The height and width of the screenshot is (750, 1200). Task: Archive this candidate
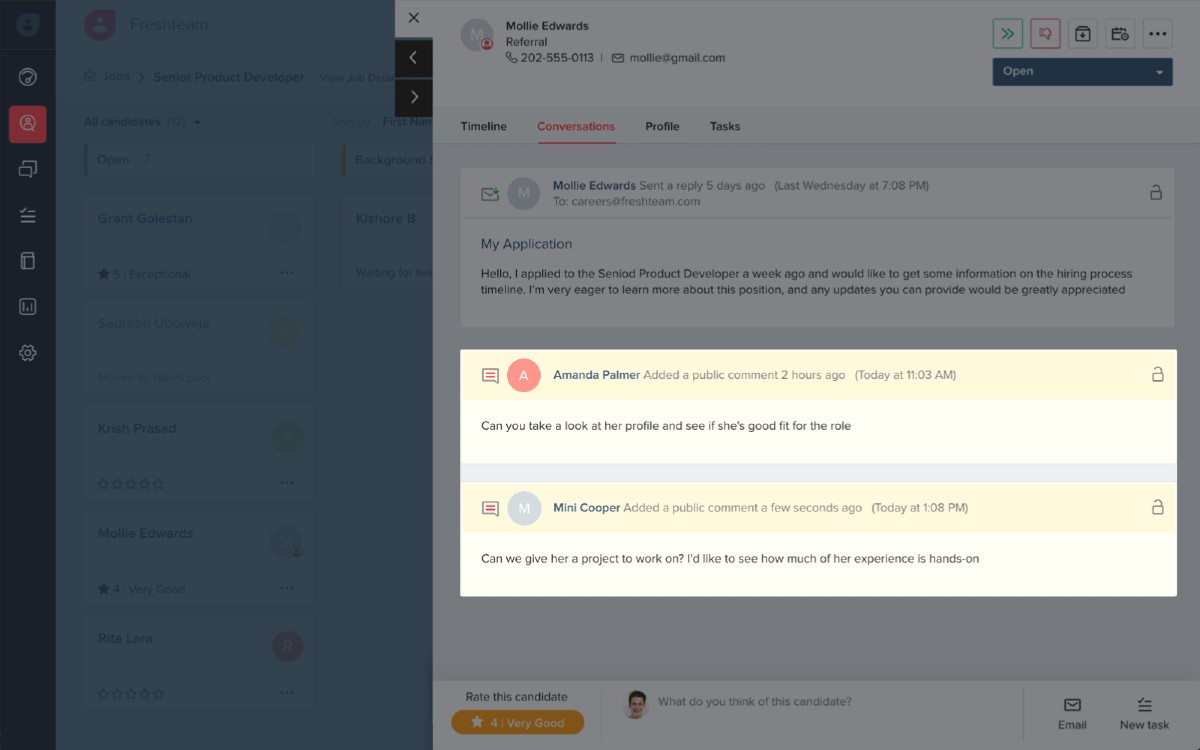point(1082,33)
